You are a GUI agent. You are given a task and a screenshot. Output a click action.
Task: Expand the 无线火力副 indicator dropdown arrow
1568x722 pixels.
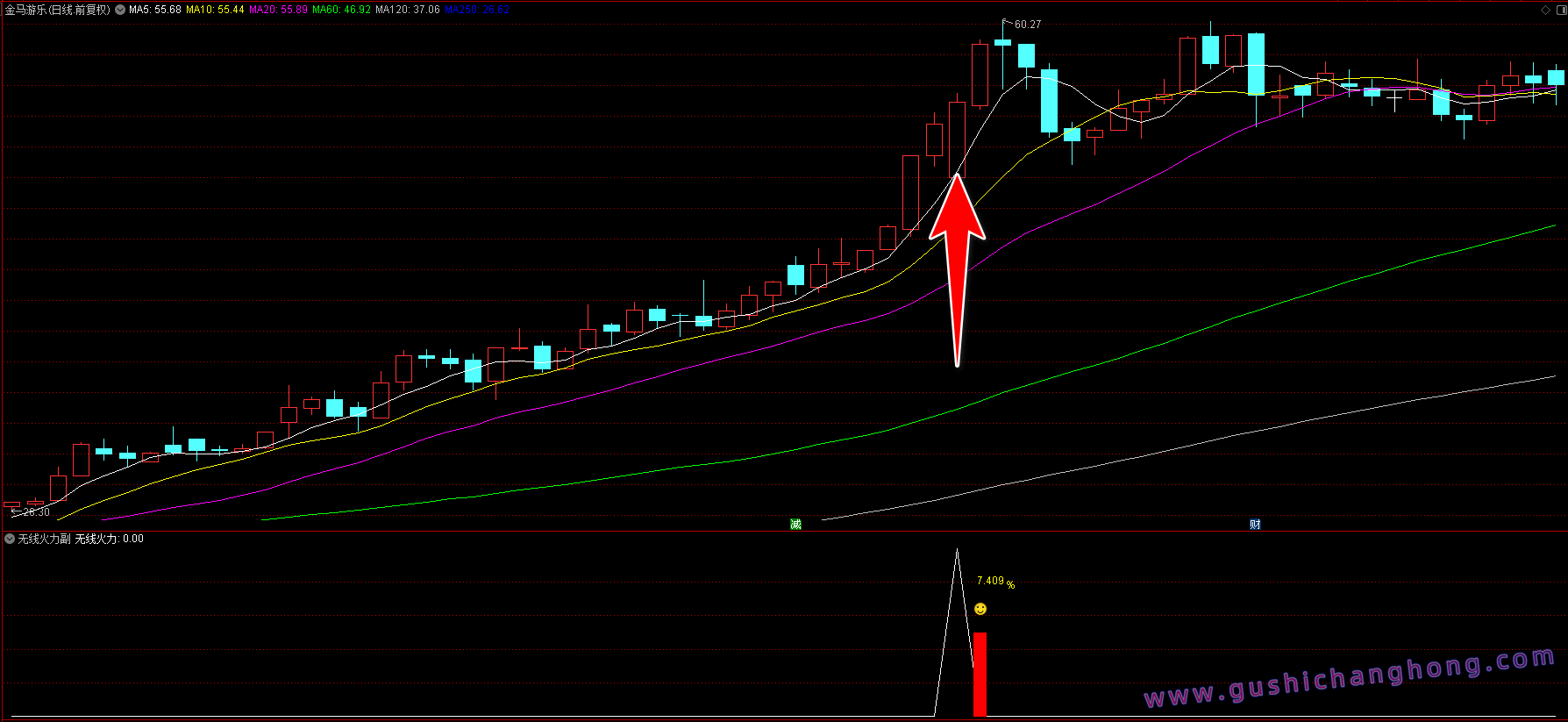(x=10, y=539)
